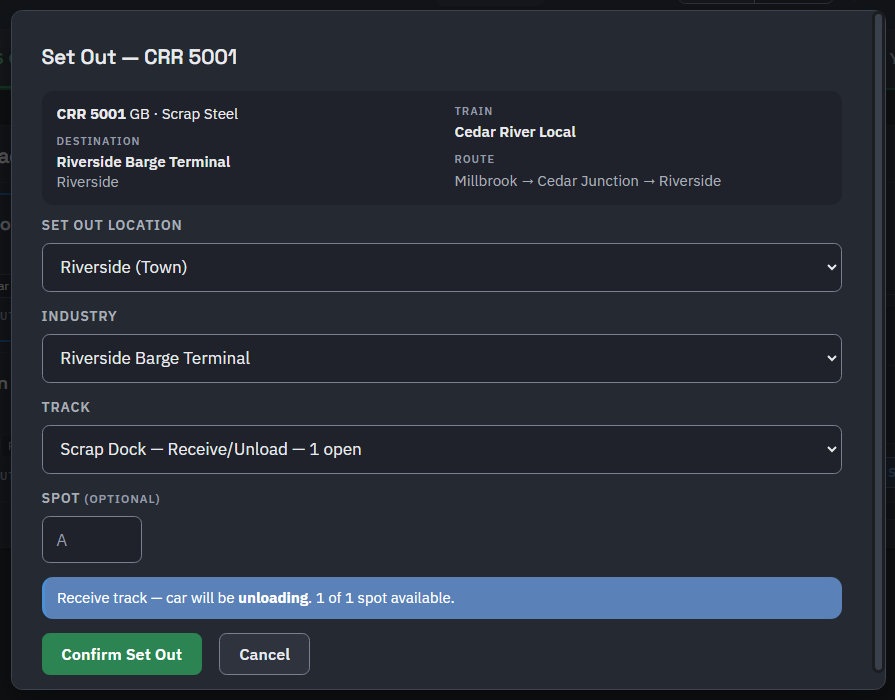This screenshot has height=700, width=895.
Task: Open the Industry dropdown
Action: click(441, 359)
